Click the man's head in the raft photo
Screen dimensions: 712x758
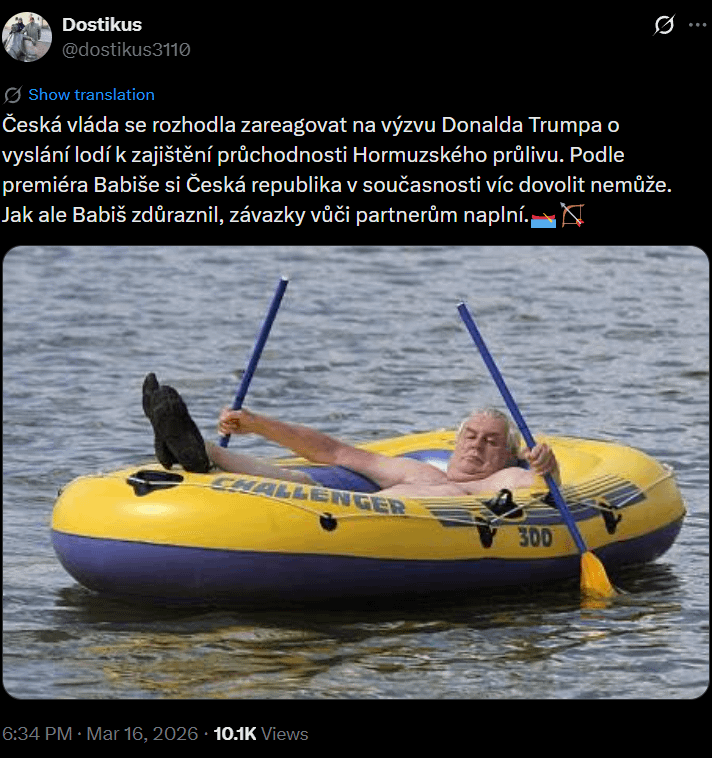pyautogui.click(x=486, y=438)
